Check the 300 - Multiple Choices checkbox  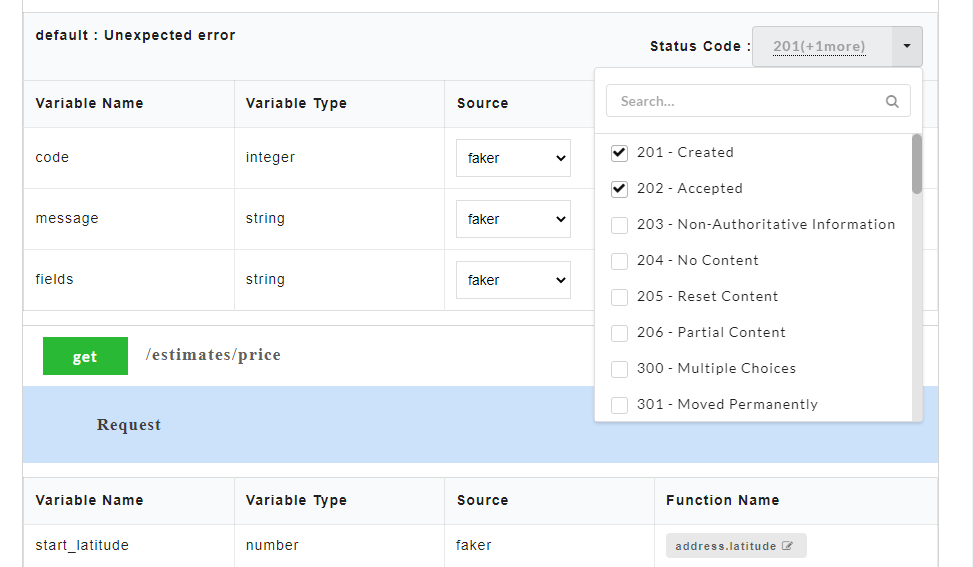619,368
